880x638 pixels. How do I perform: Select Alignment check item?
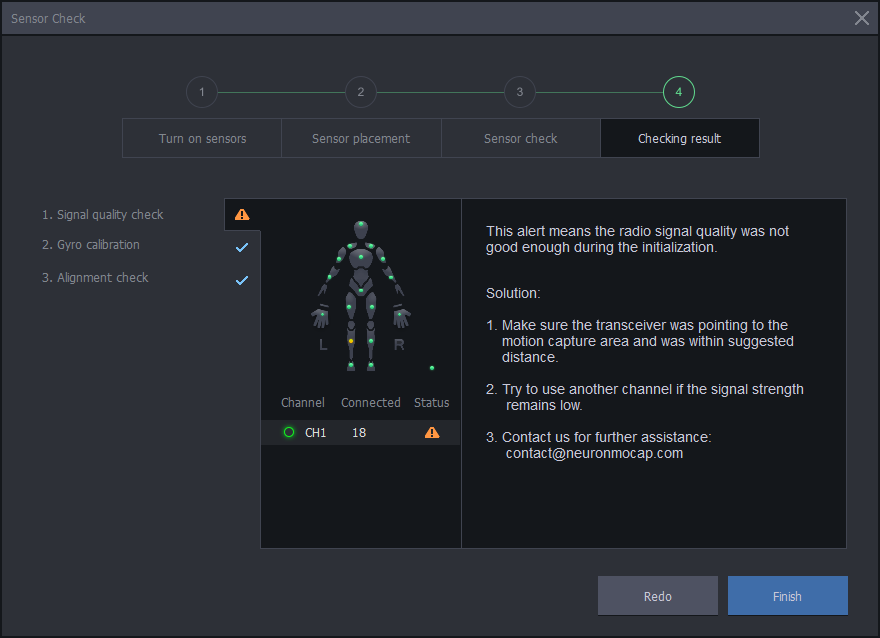click(95, 278)
